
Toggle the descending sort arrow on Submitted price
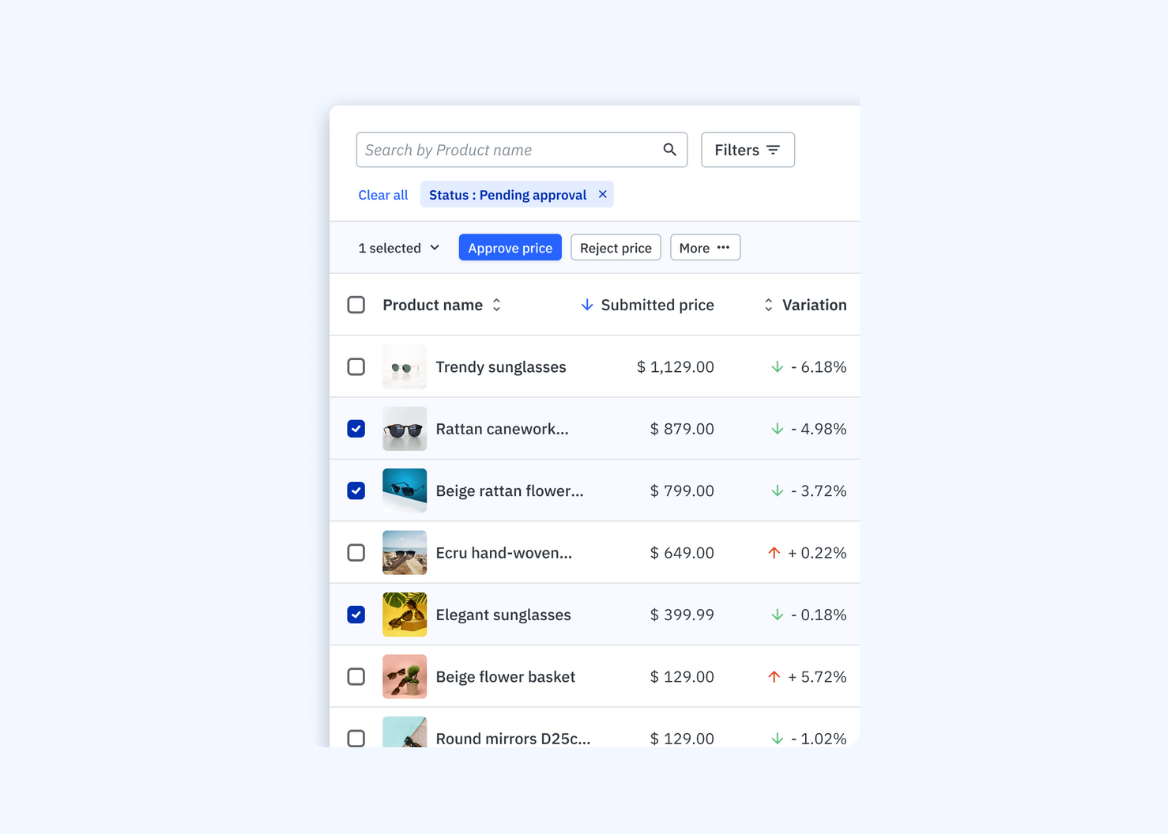coord(587,305)
